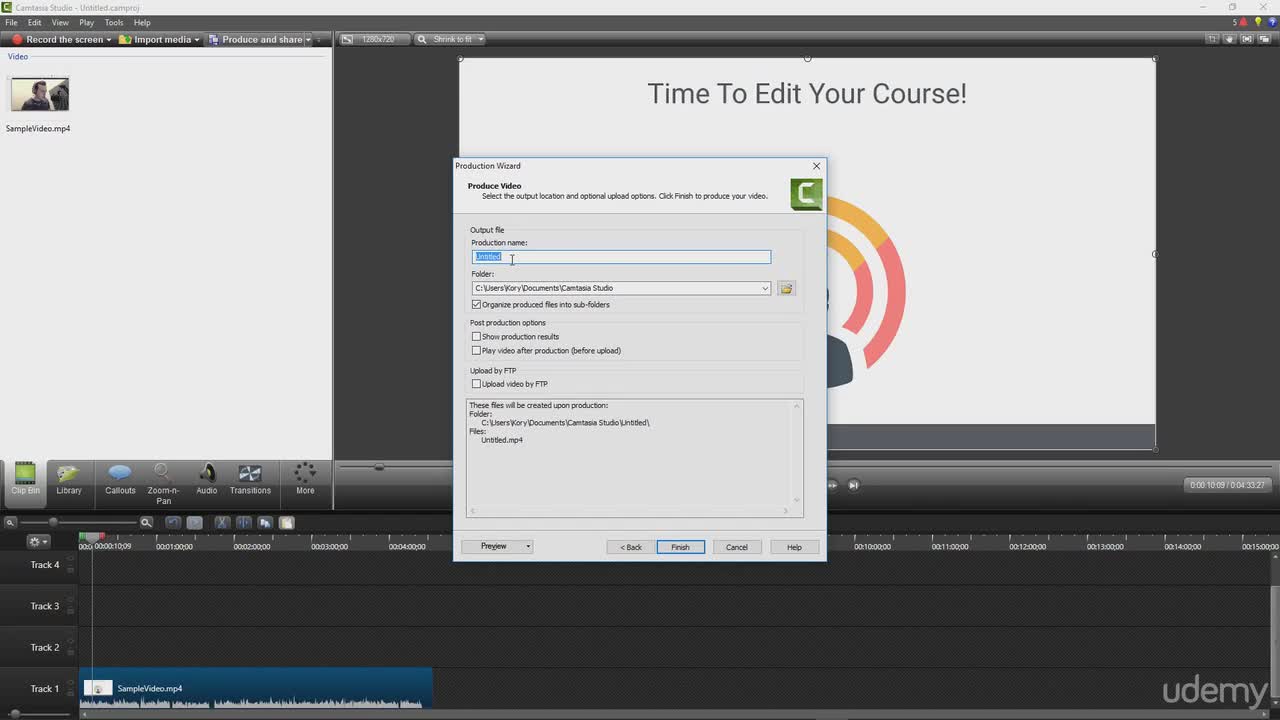Open the Tools menu
This screenshot has width=1280, height=720.
[x=114, y=22]
